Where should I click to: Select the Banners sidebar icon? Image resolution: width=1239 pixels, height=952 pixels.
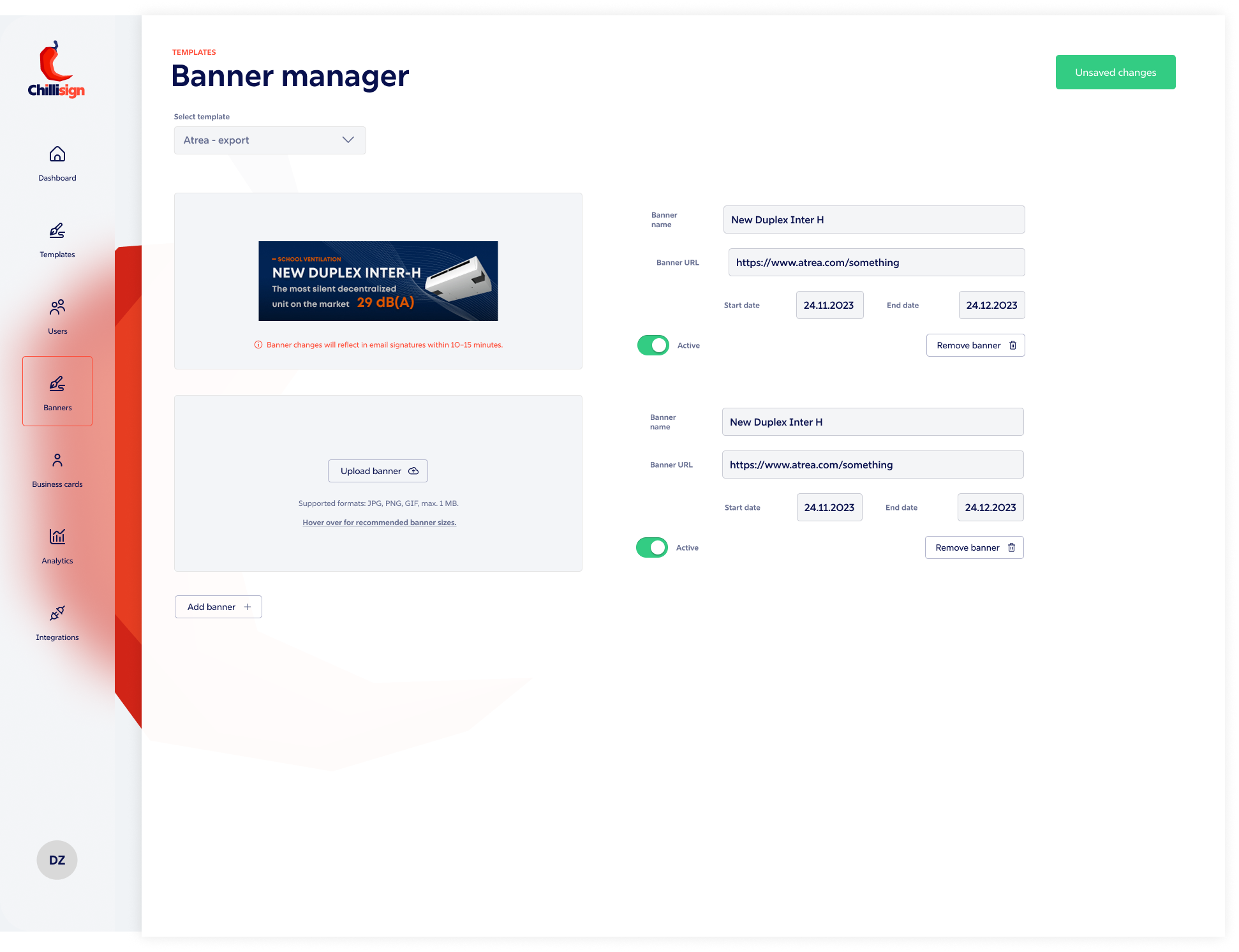pyautogui.click(x=57, y=384)
